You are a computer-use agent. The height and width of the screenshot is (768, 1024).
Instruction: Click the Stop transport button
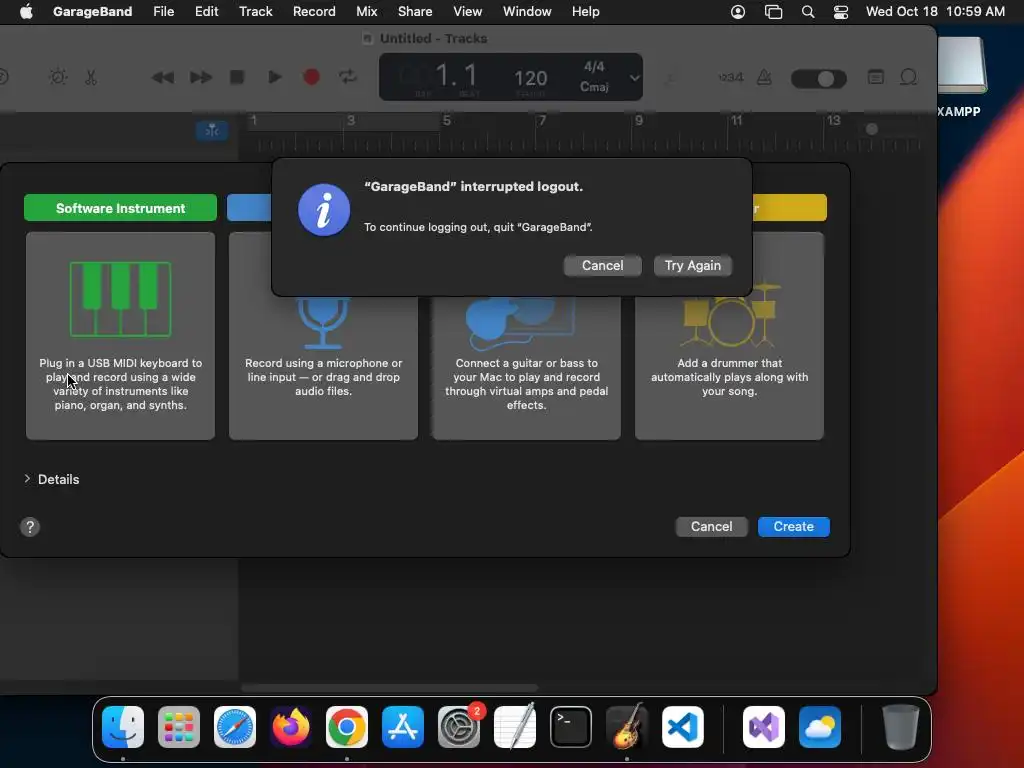237,78
